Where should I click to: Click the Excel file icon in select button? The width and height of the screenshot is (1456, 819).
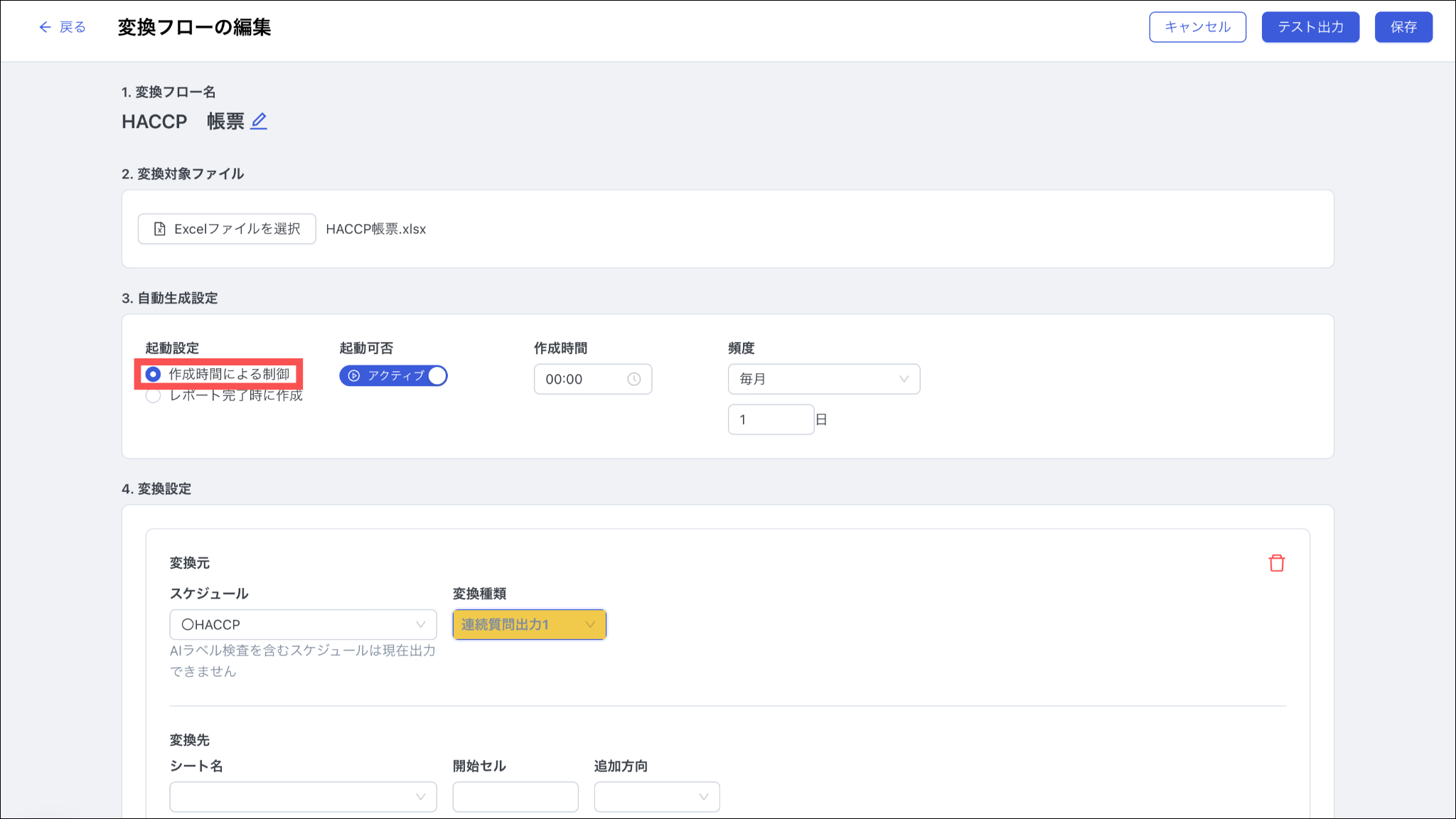[x=160, y=229]
